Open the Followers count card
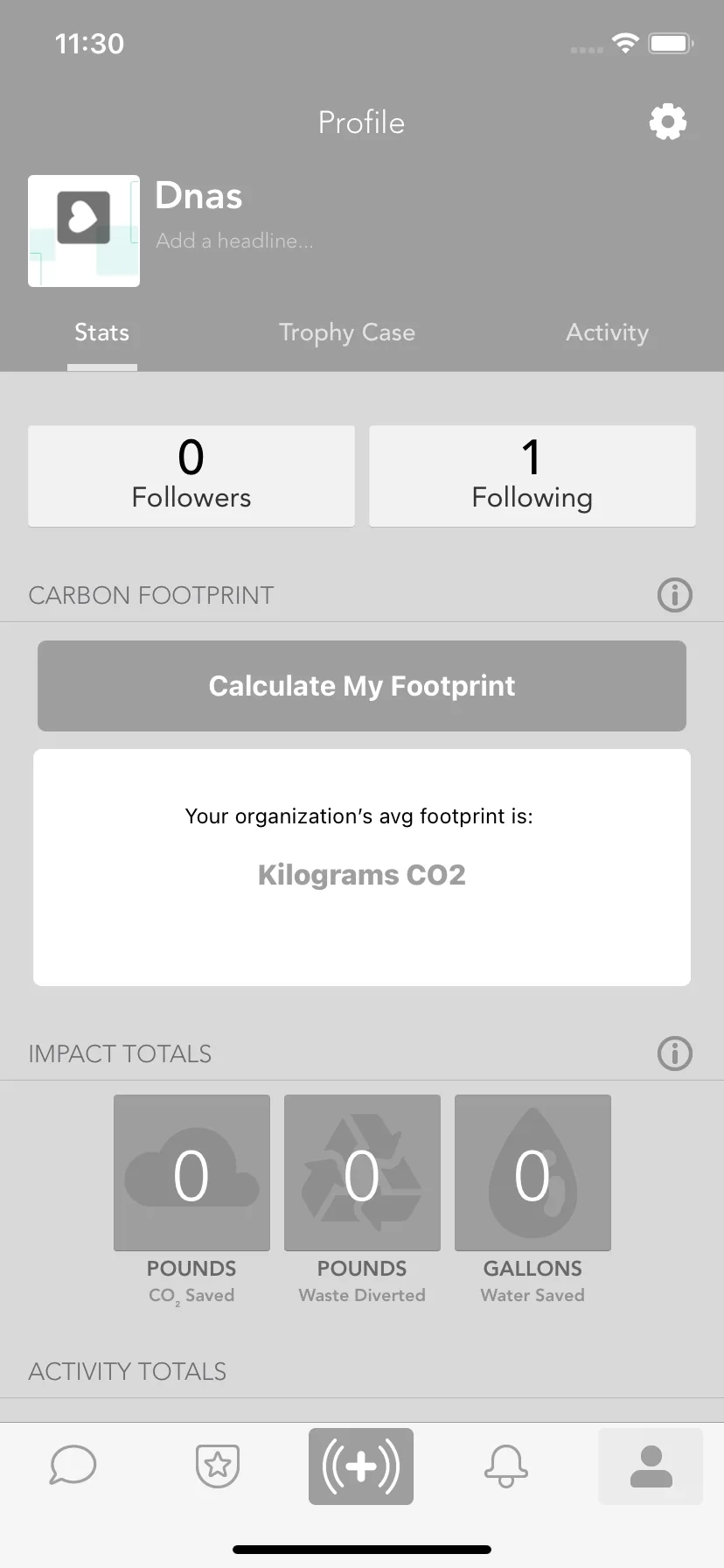Screen dimensions: 724x1568 (x=191, y=476)
